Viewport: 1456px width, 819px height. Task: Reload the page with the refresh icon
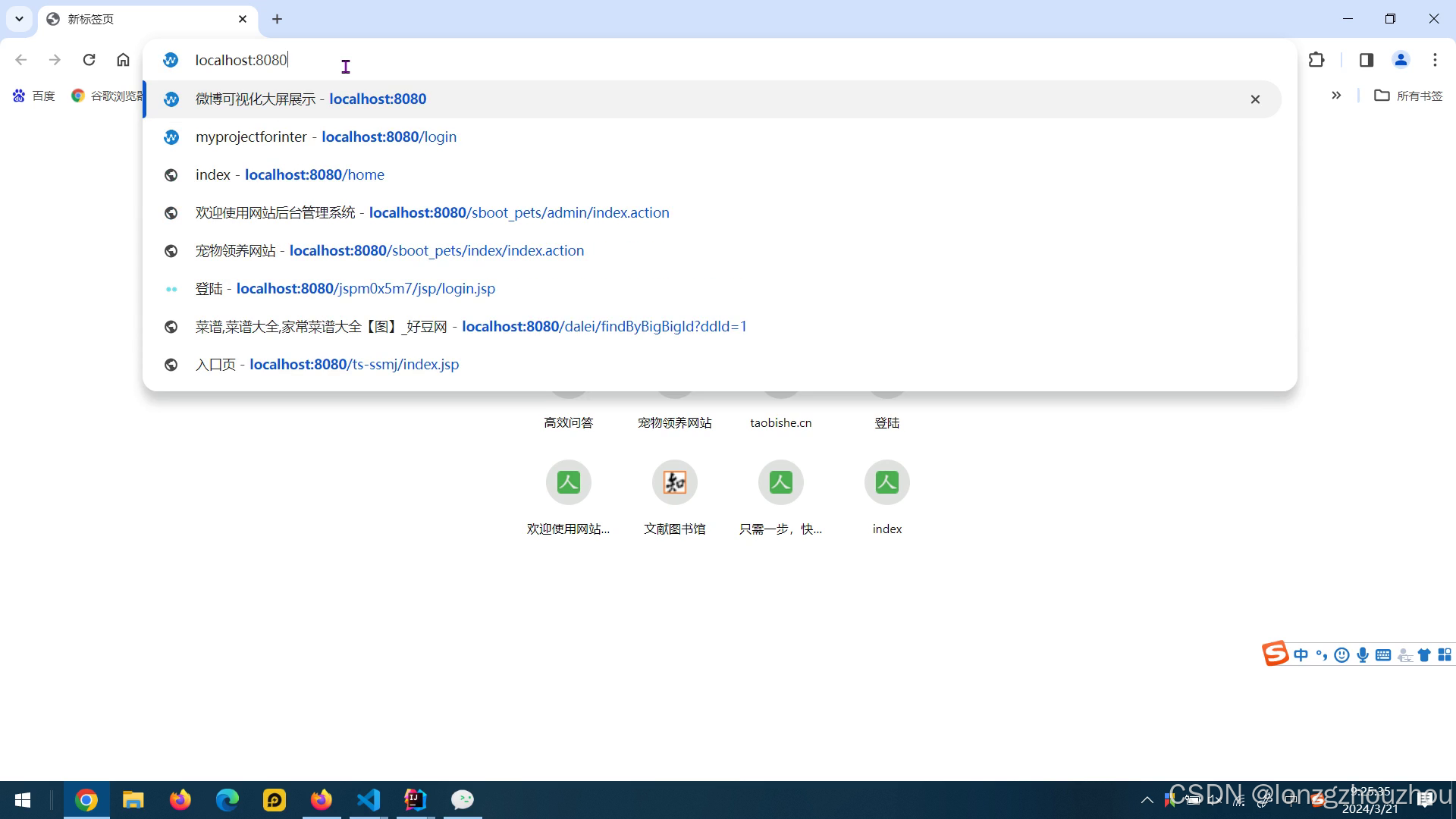click(89, 60)
